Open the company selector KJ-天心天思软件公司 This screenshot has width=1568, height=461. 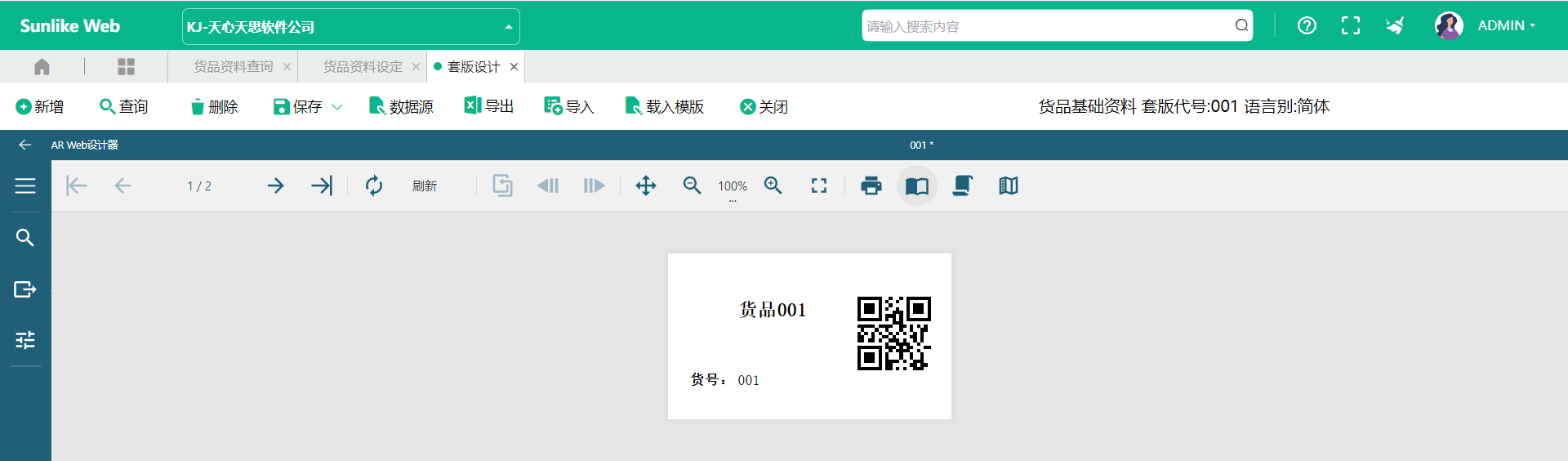point(351,26)
